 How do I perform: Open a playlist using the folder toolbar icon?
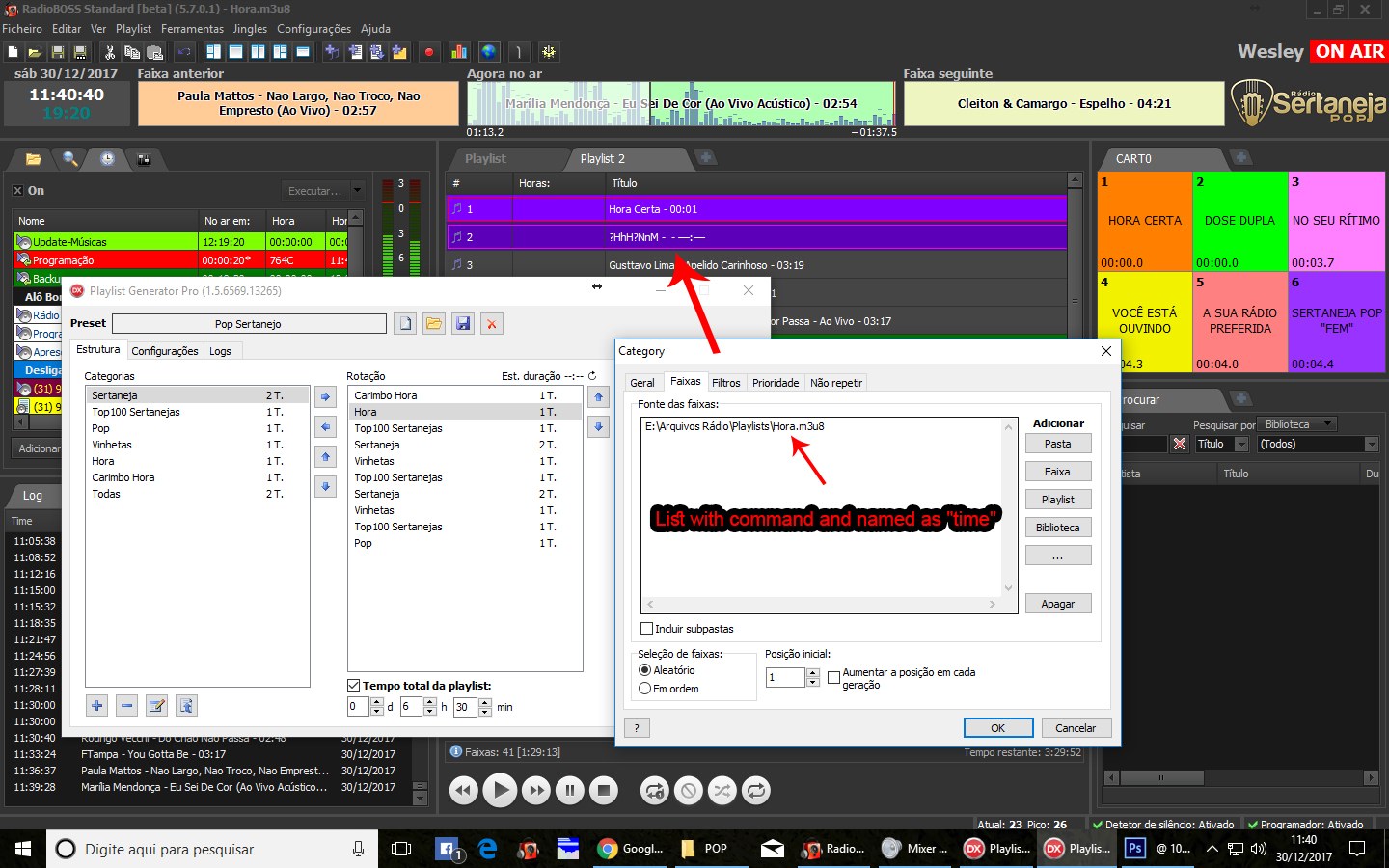click(x=35, y=52)
